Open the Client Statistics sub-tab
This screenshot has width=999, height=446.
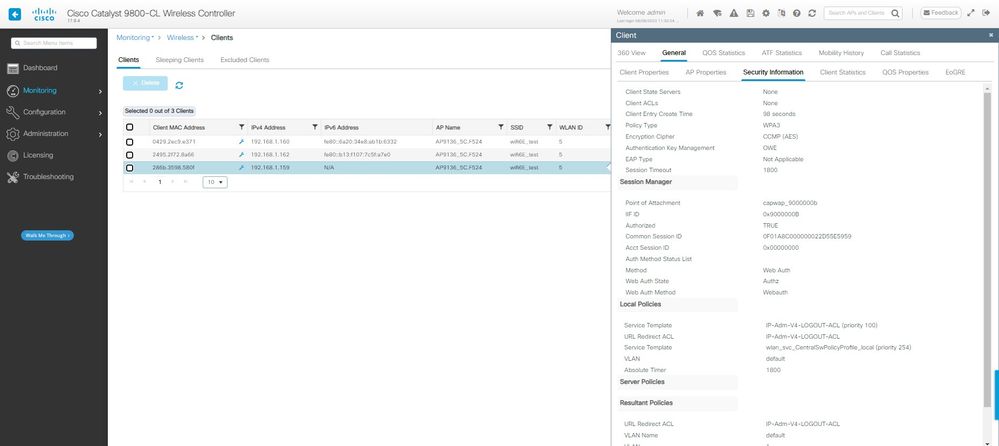(x=843, y=73)
